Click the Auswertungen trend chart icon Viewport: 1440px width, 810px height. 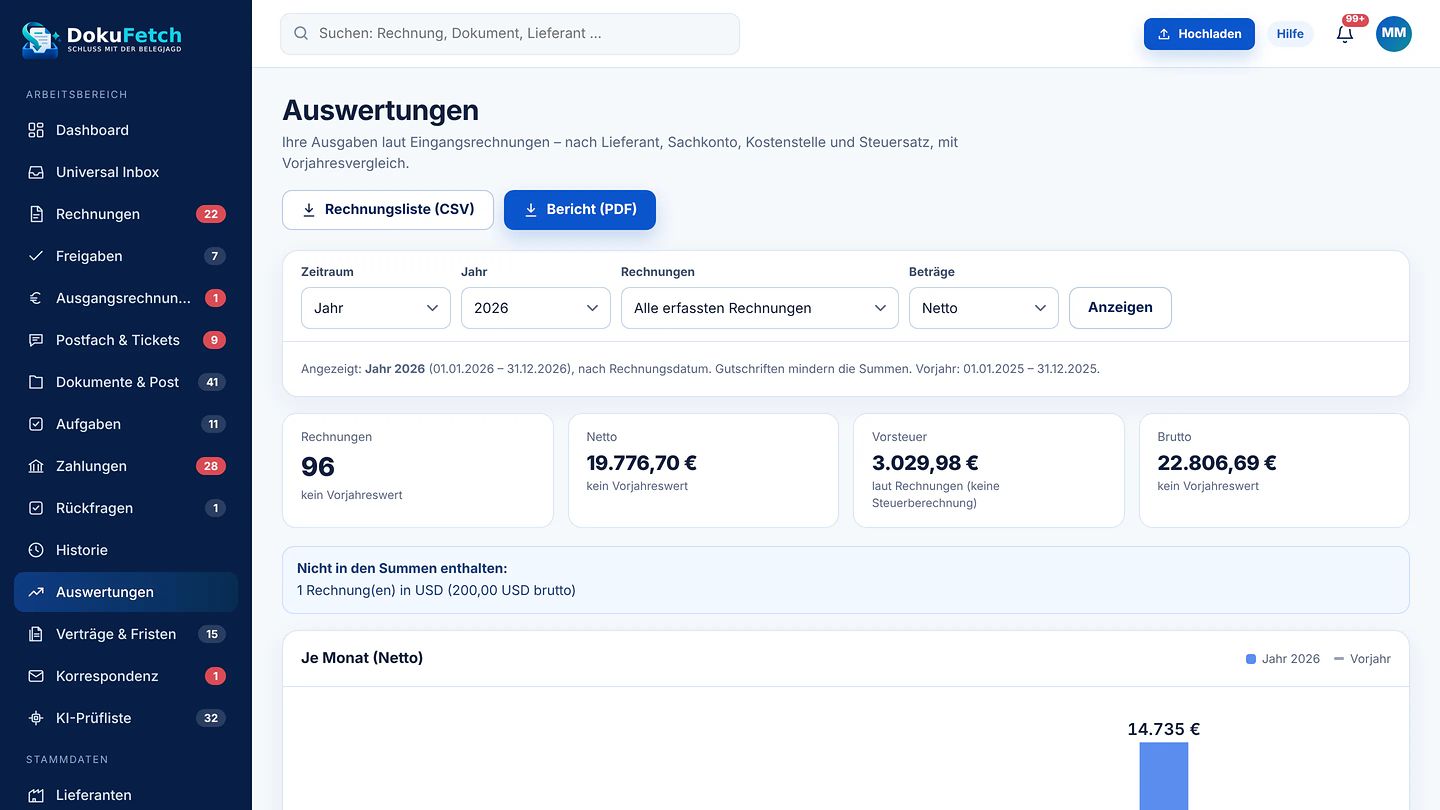point(36,592)
